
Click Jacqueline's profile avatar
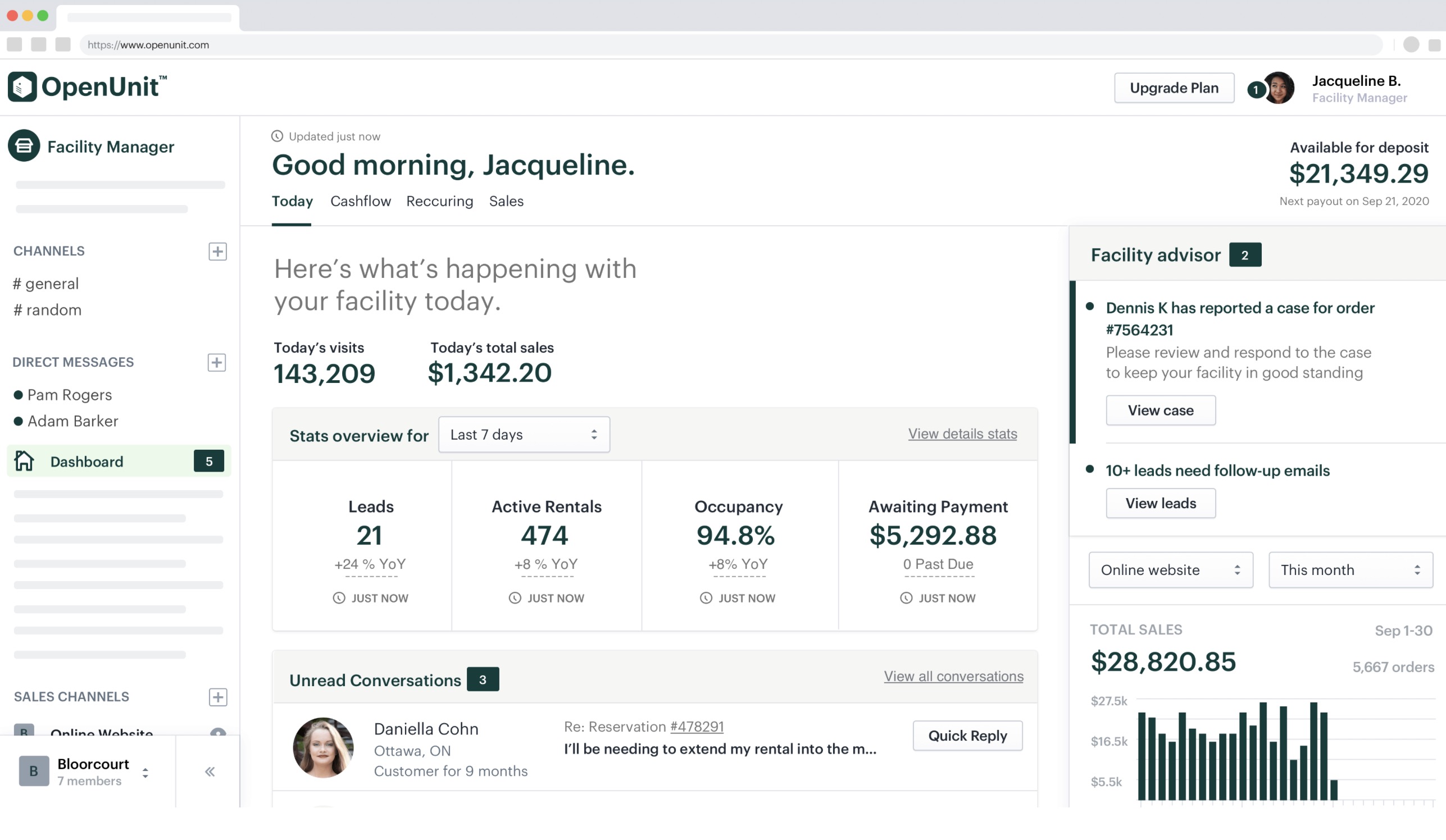point(1279,88)
